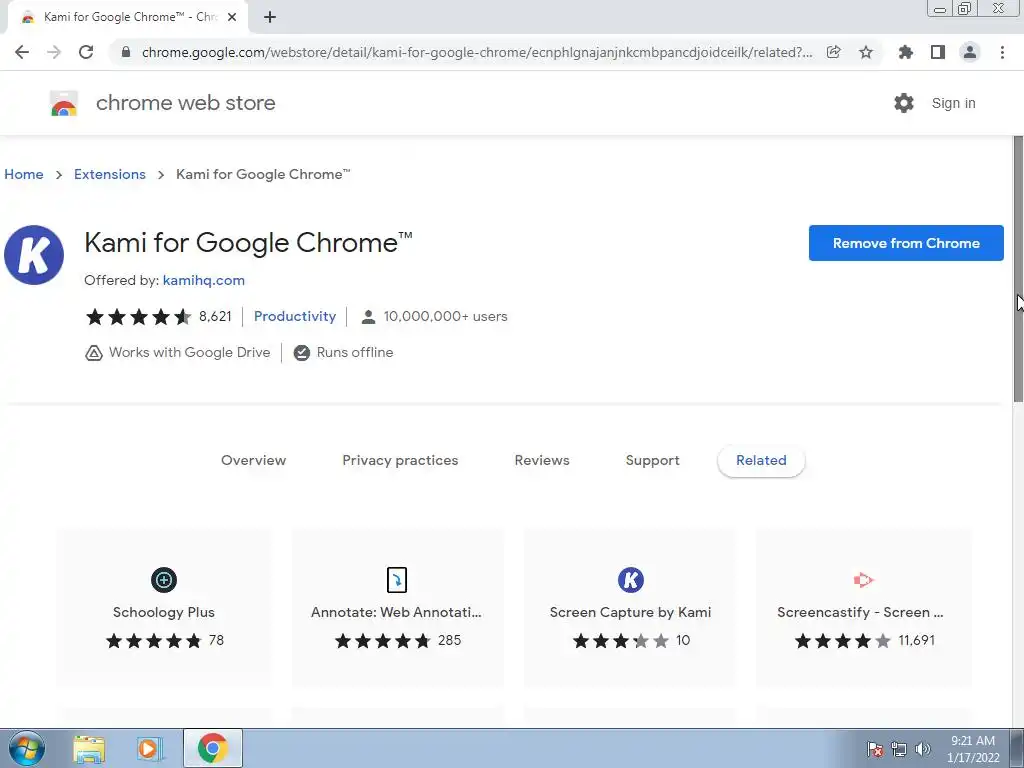Close the Kami for Google Chrome tab
This screenshot has width=1024, height=768.
tap(232, 17)
